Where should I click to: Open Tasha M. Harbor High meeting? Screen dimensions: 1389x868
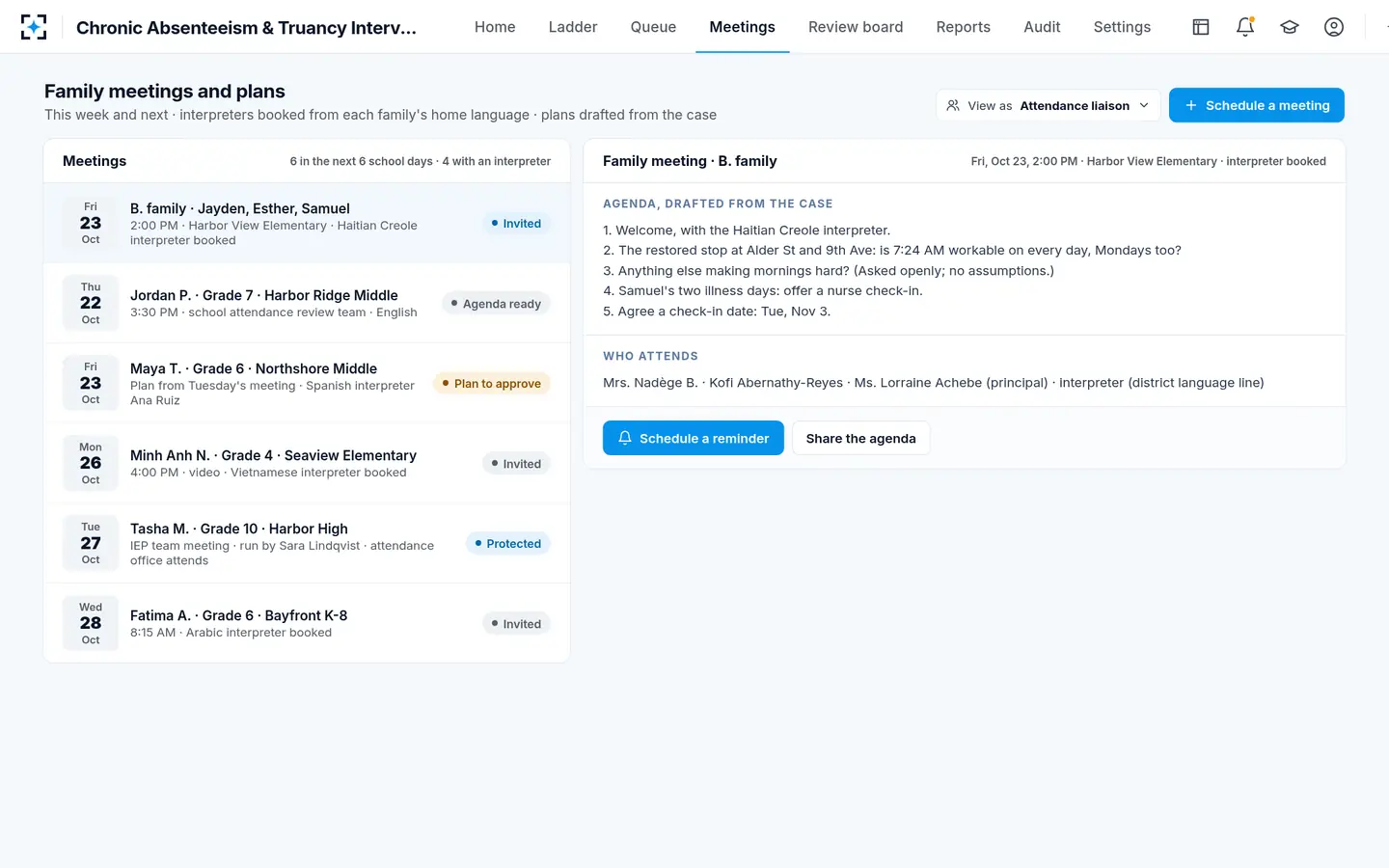point(307,544)
